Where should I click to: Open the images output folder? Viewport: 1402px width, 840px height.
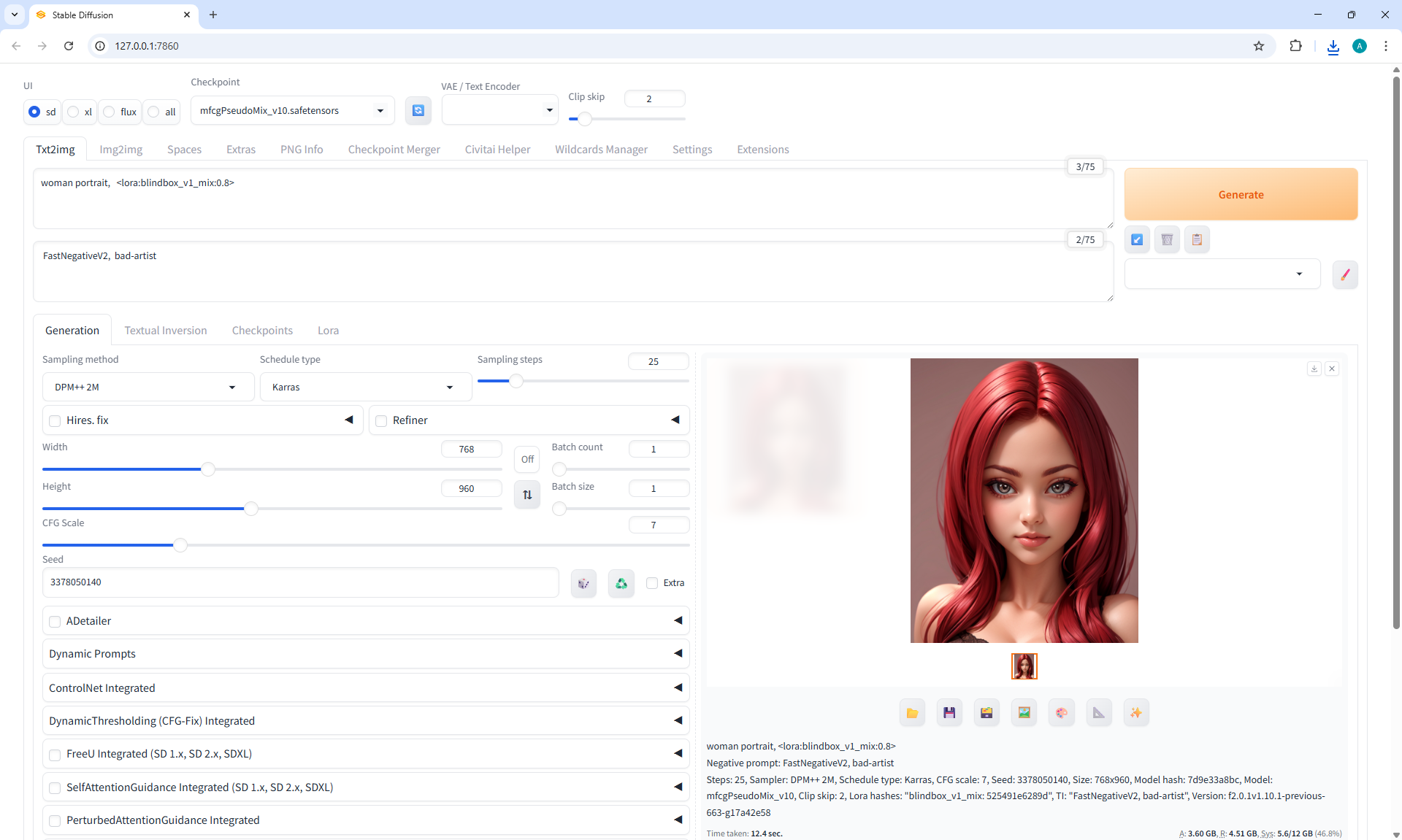(x=912, y=713)
